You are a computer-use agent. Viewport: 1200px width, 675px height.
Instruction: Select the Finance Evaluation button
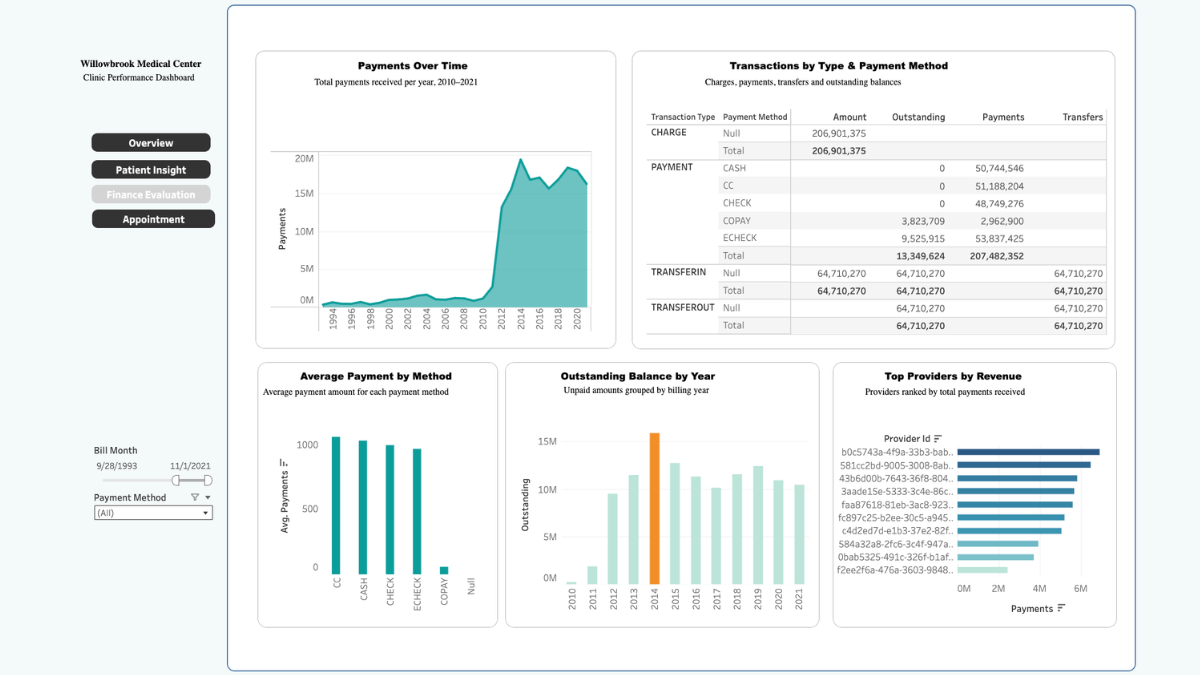151,195
